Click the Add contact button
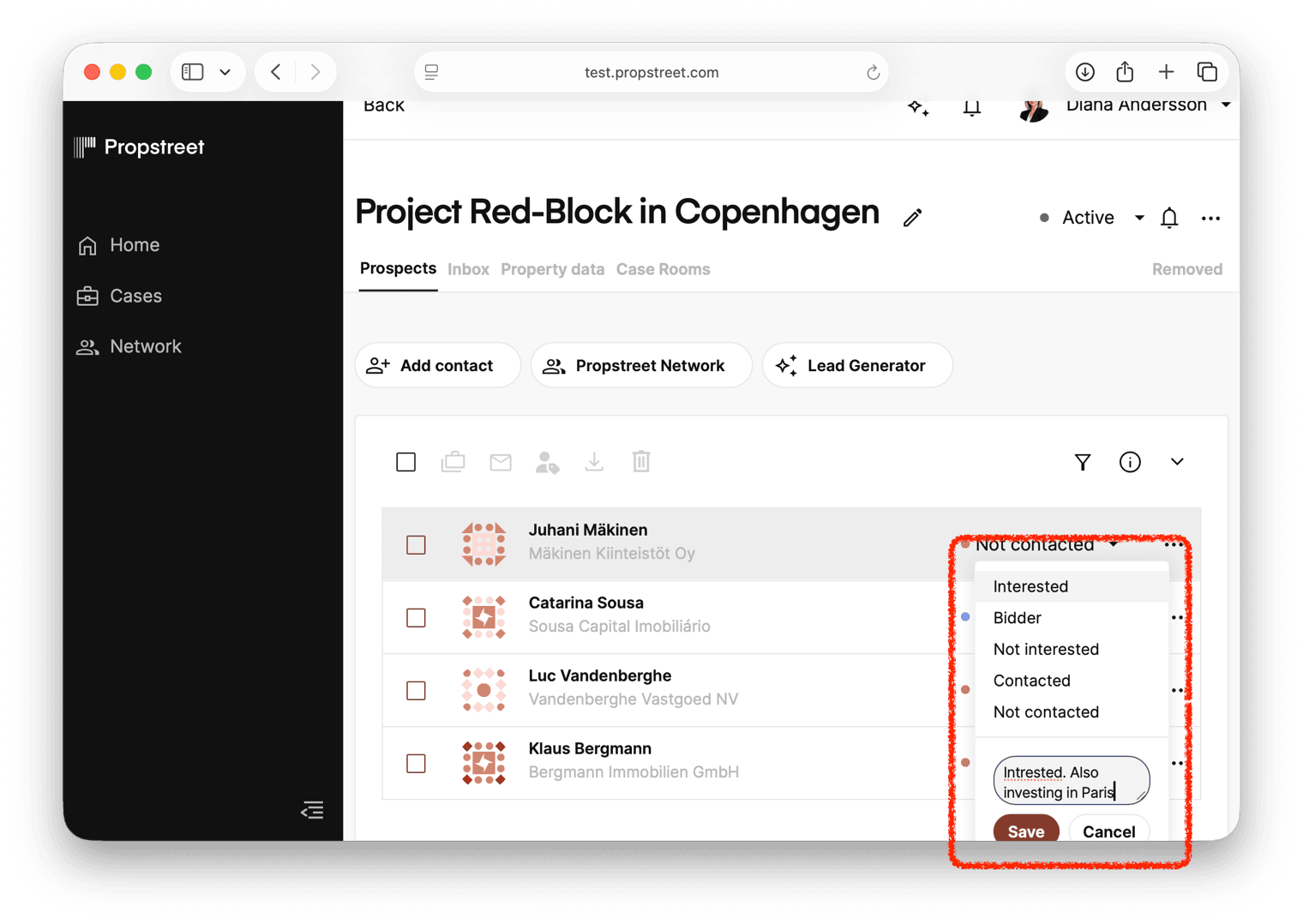This screenshot has width=1303, height=924. [437, 365]
